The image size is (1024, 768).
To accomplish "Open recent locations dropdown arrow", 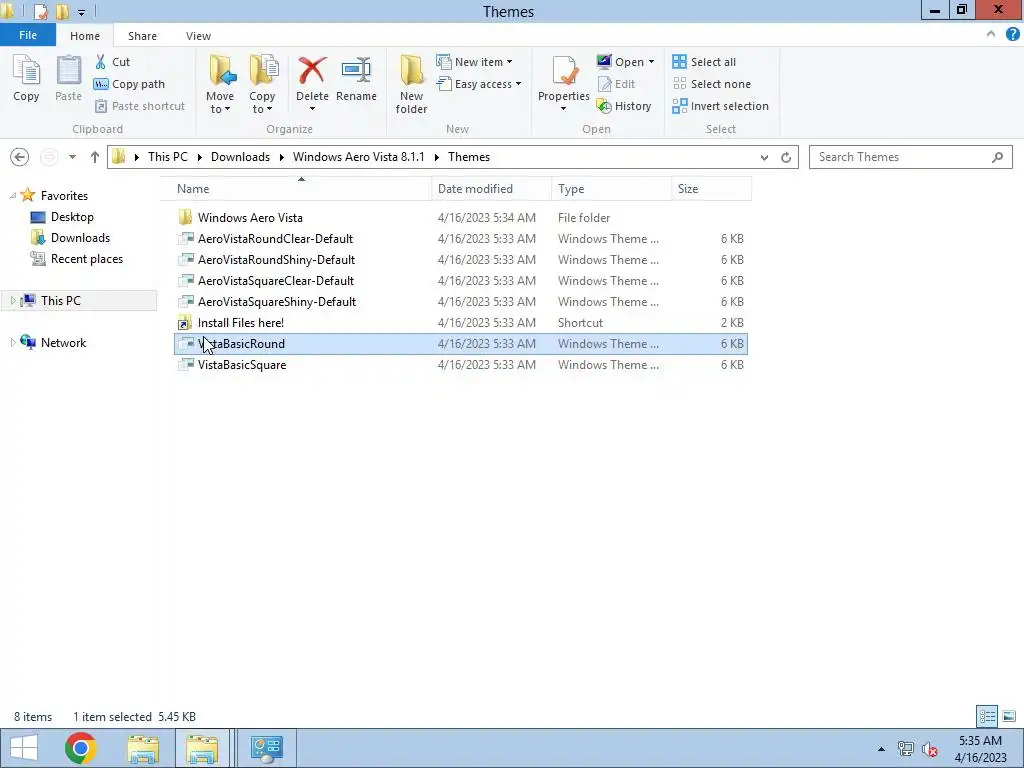I will [x=72, y=157].
